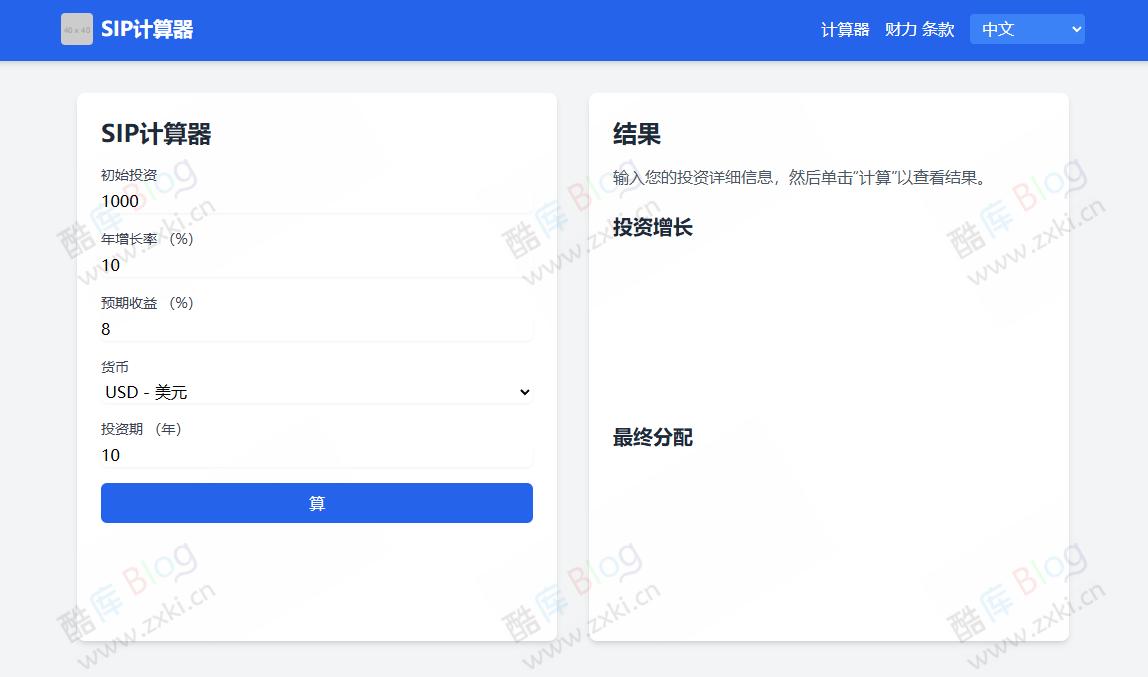The width and height of the screenshot is (1148, 677).
Task: Open the 中文 language dropdown
Action: point(1027,29)
